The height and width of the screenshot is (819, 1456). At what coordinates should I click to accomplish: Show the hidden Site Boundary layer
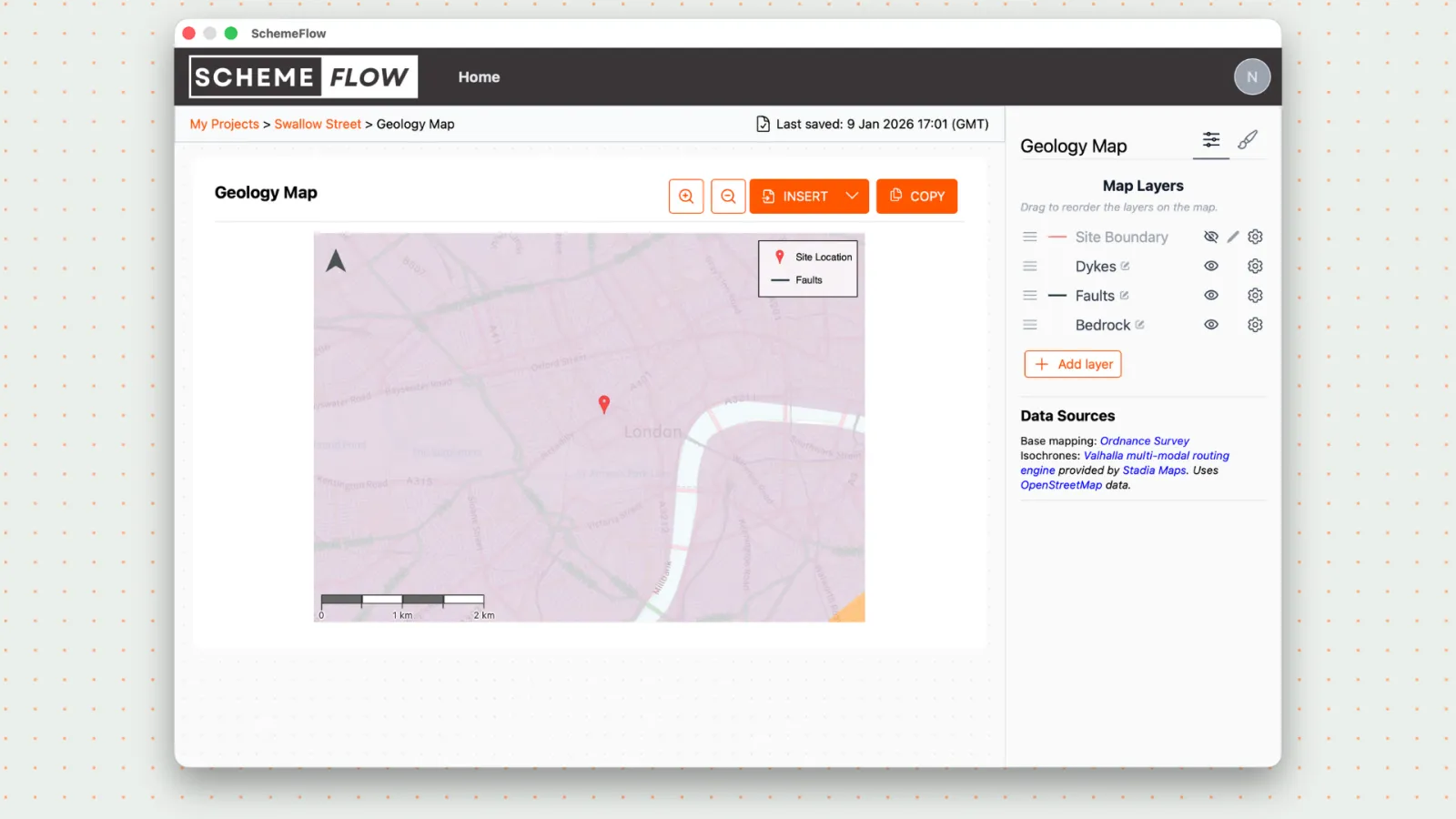[x=1211, y=237]
